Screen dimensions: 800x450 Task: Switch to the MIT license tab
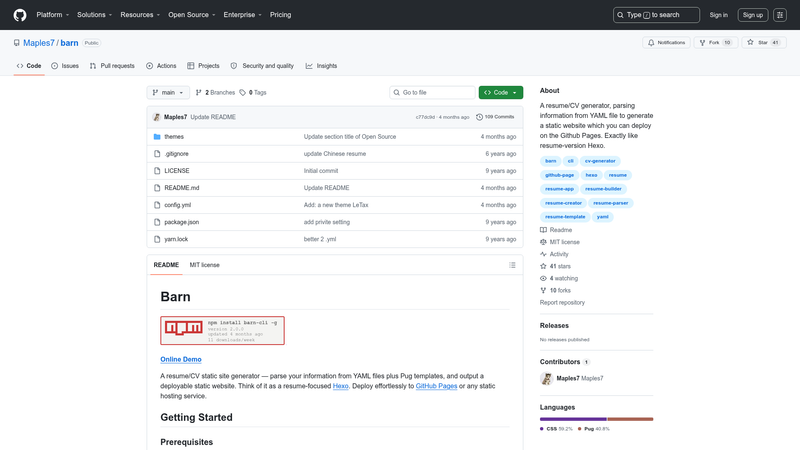click(x=205, y=265)
